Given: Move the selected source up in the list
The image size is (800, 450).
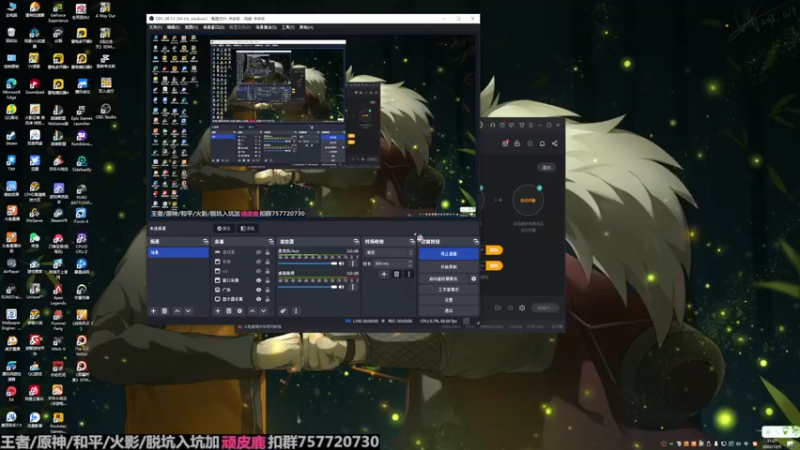Looking at the screenshot, I should tap(253, 311).
